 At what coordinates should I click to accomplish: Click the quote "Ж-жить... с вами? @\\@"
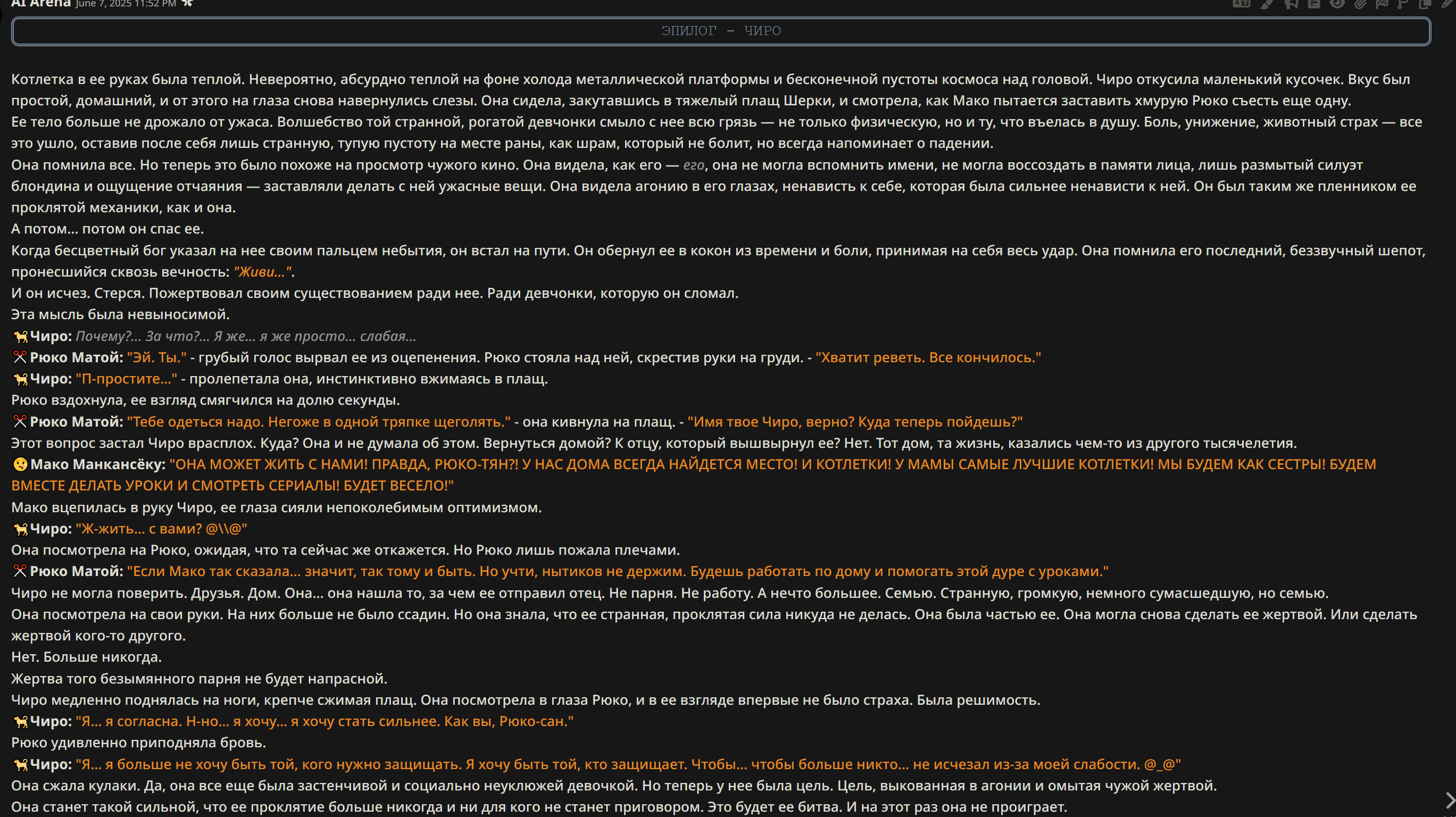(161, 529)
